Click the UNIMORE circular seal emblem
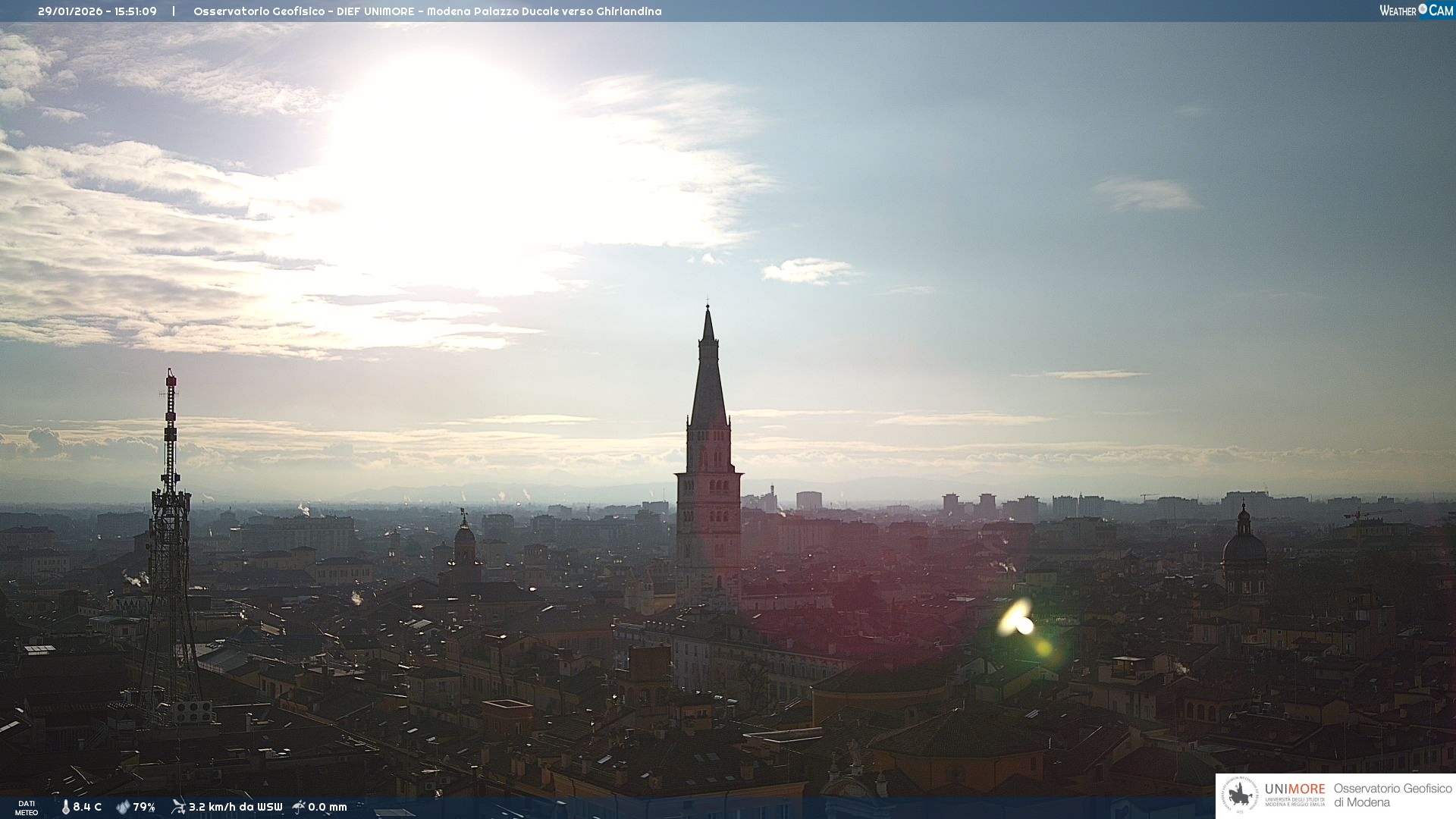The width and height of the screenshot is (1456, 819). (x=1240, y=795)
